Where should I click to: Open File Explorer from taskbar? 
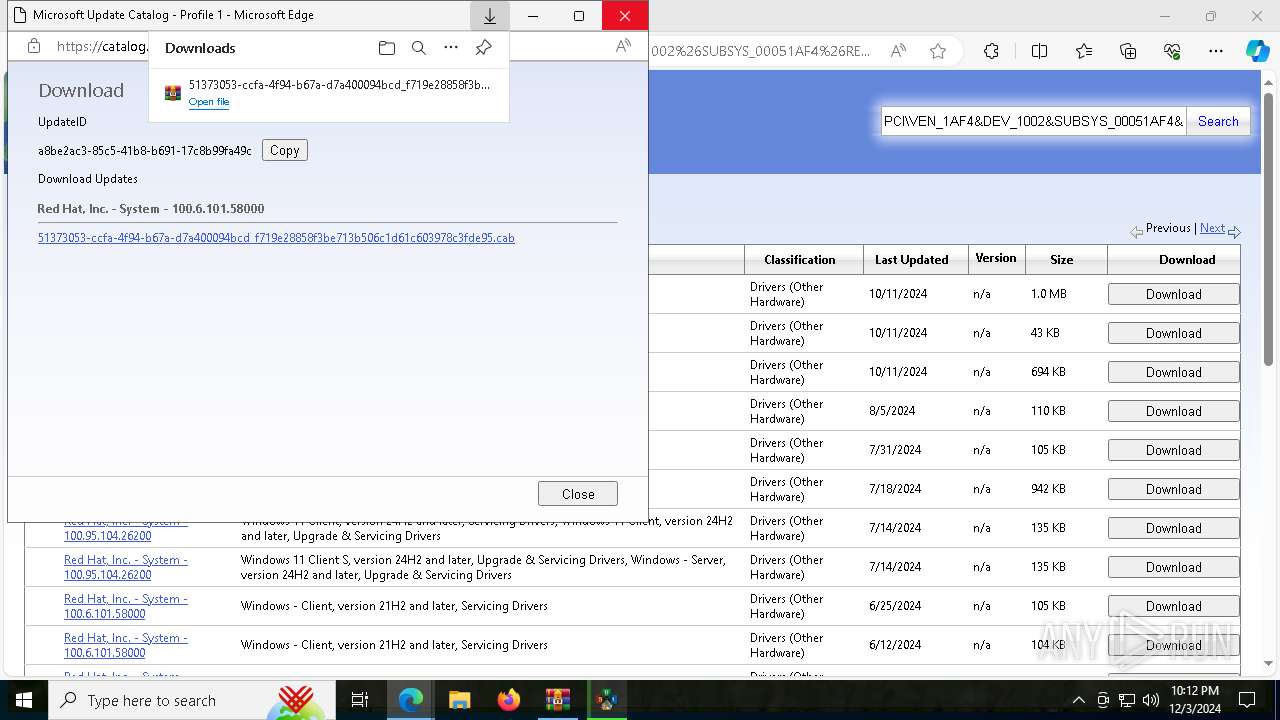(x=459, y=700)
